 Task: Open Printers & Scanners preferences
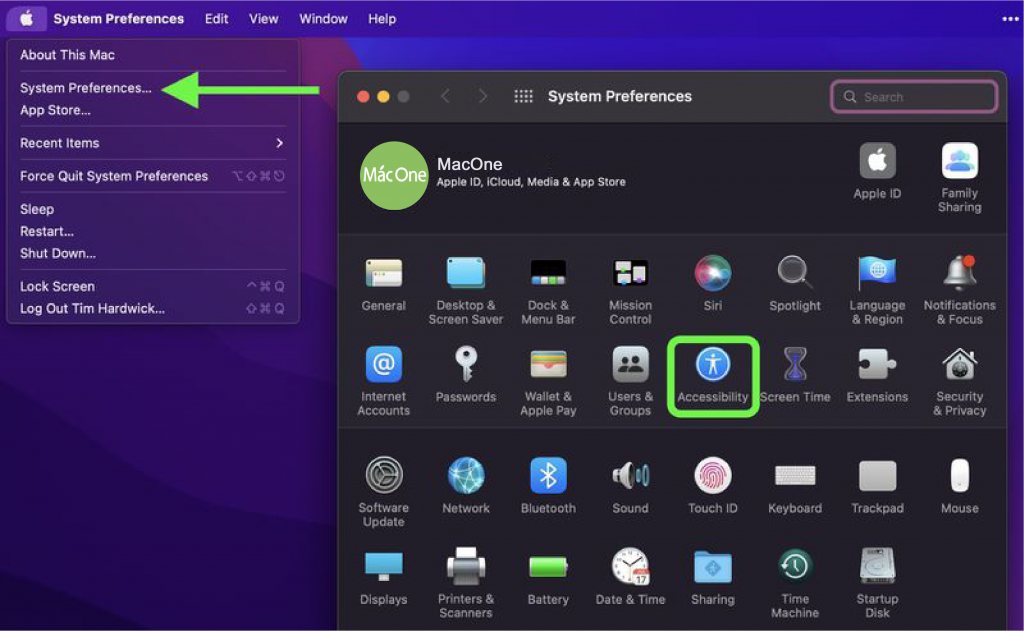point(466,584)
